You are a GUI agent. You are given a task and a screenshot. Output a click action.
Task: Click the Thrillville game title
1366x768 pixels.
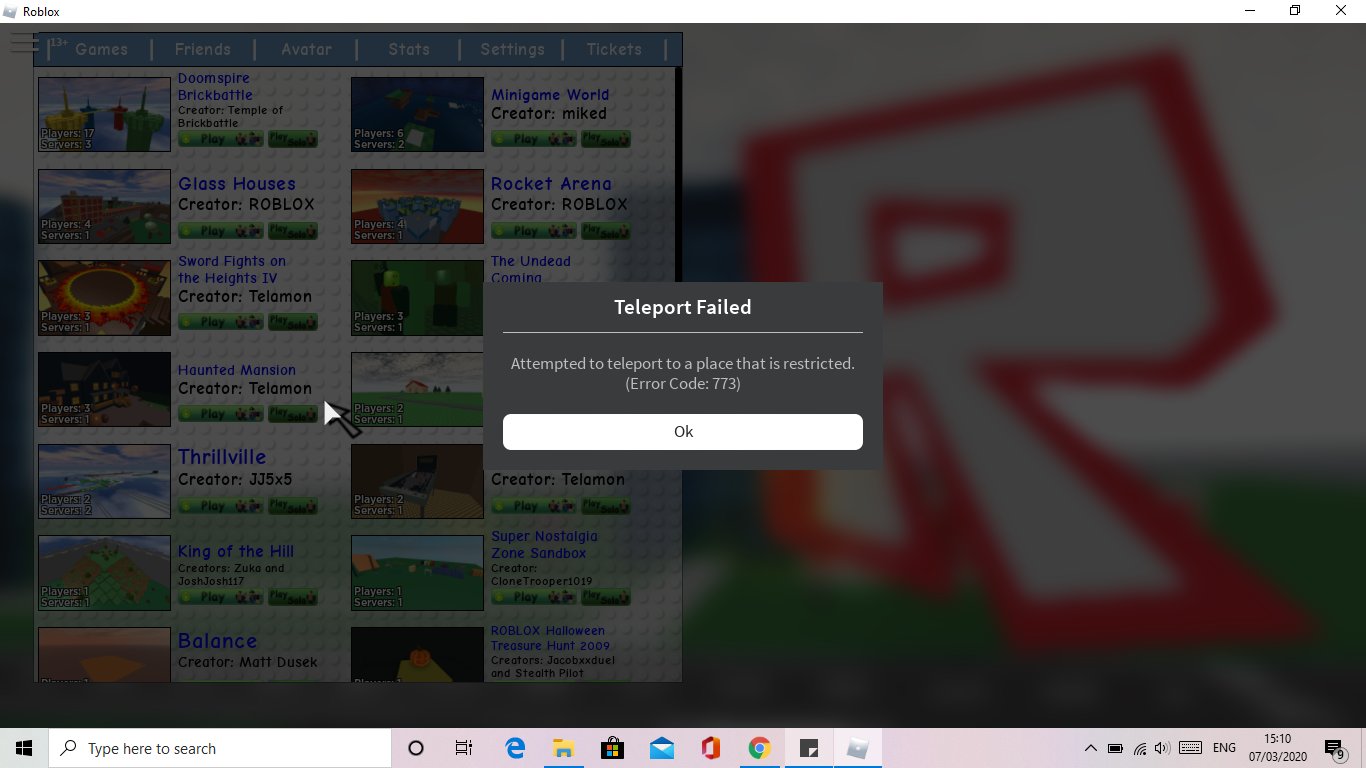coord(222,457)
